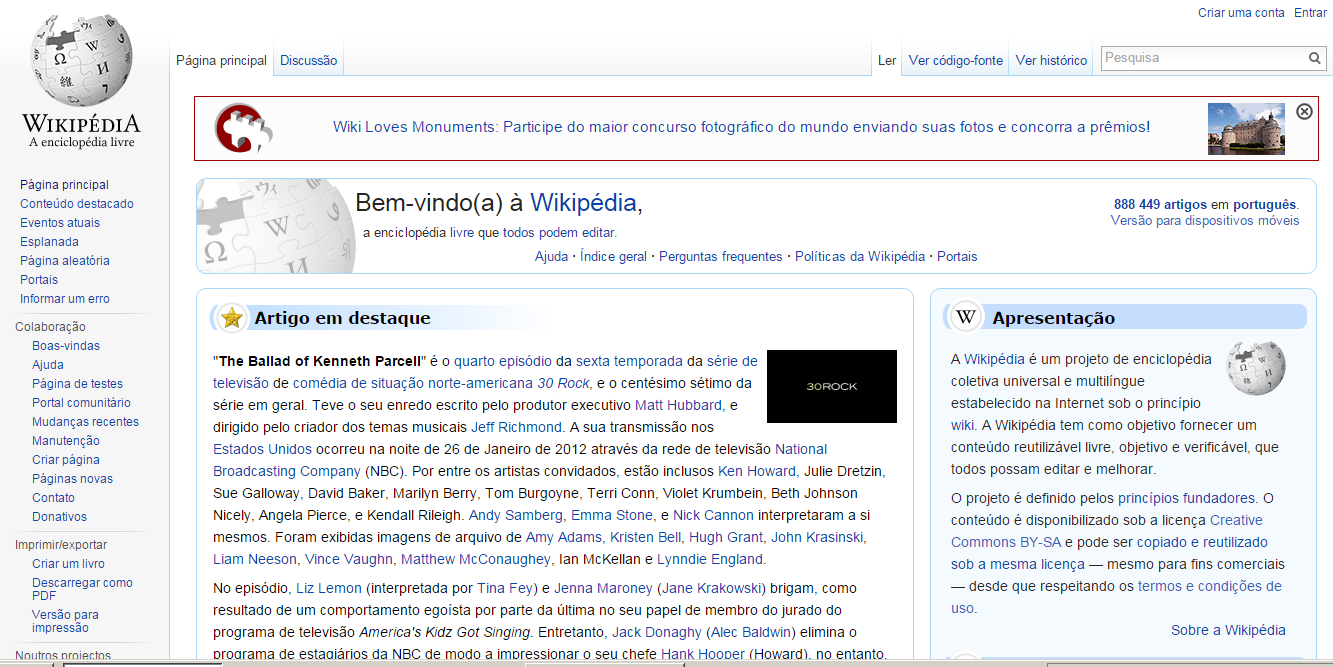Open the 30 Rock thumbnail image
The image size is (1333, 667).
(x=831, y=386)
